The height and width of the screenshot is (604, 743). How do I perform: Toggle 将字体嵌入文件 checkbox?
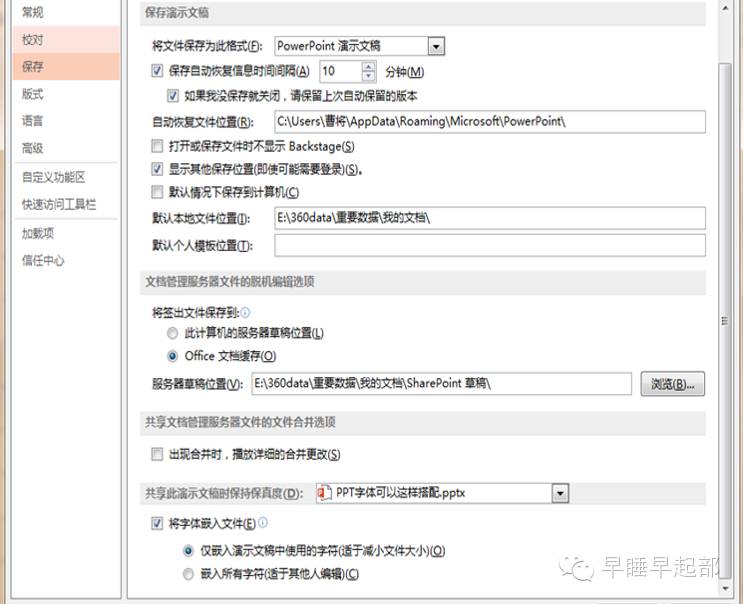coord(157,523)
